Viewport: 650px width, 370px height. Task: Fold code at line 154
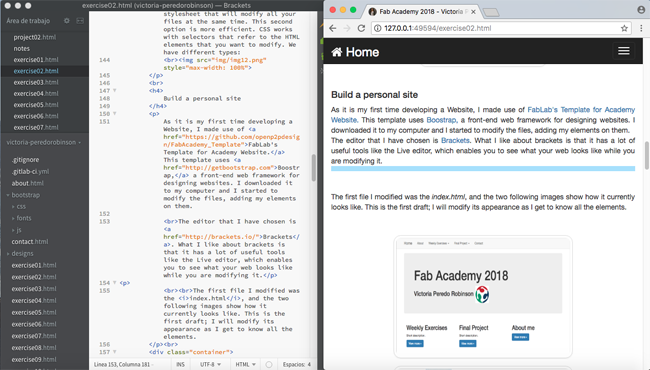[115, 283]
